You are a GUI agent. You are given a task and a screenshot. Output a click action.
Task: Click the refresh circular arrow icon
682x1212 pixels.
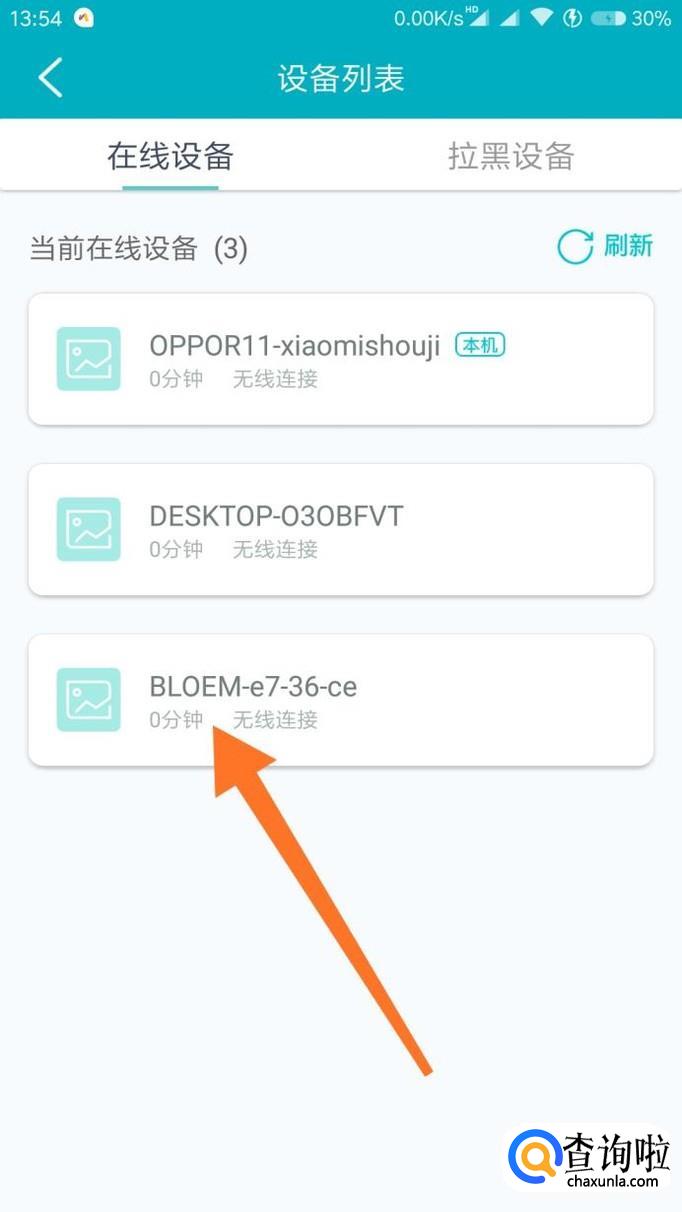point(575,247)
